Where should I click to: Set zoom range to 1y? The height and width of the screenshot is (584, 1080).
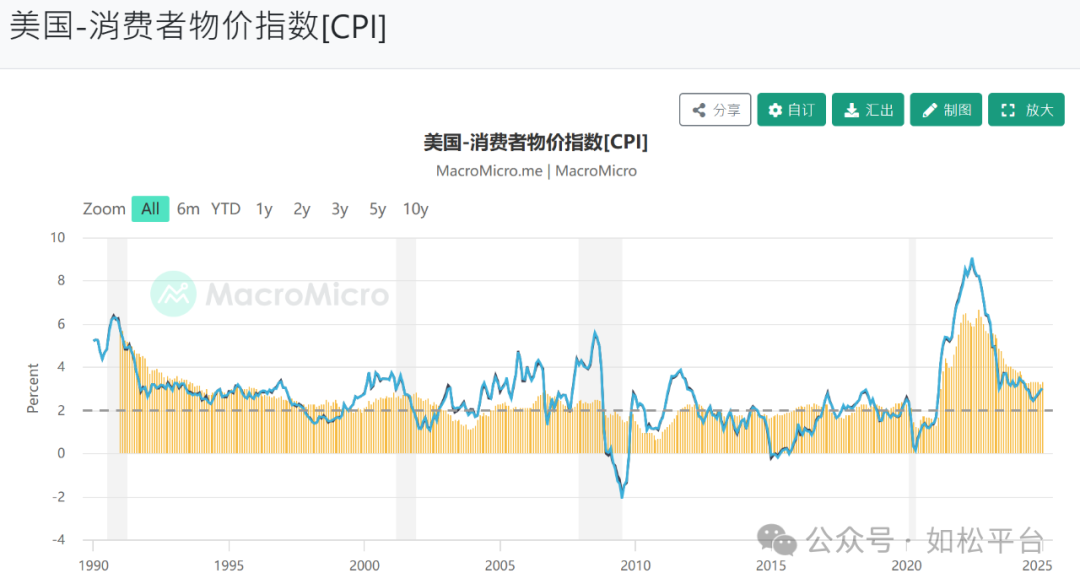264,209
